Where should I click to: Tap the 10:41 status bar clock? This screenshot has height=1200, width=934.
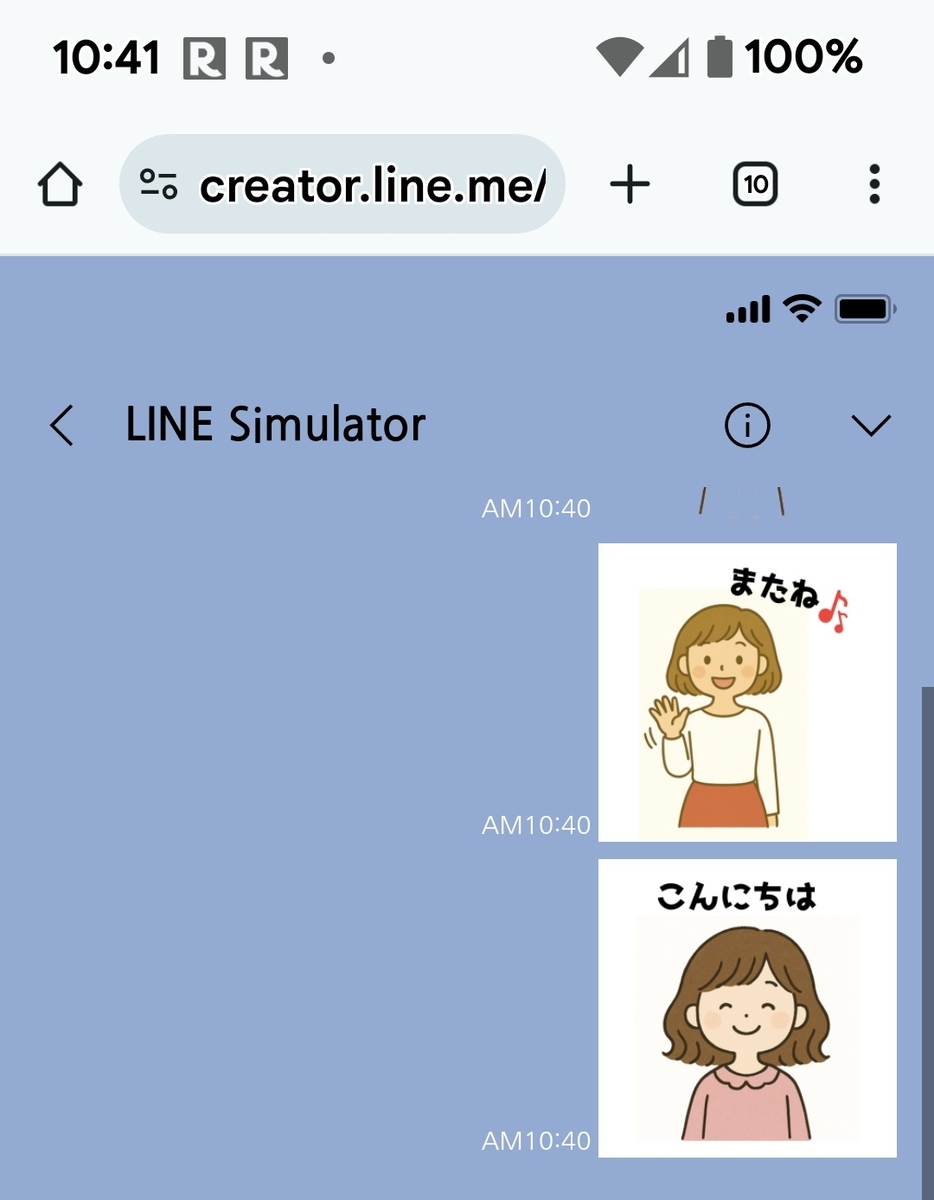(106, 58)
